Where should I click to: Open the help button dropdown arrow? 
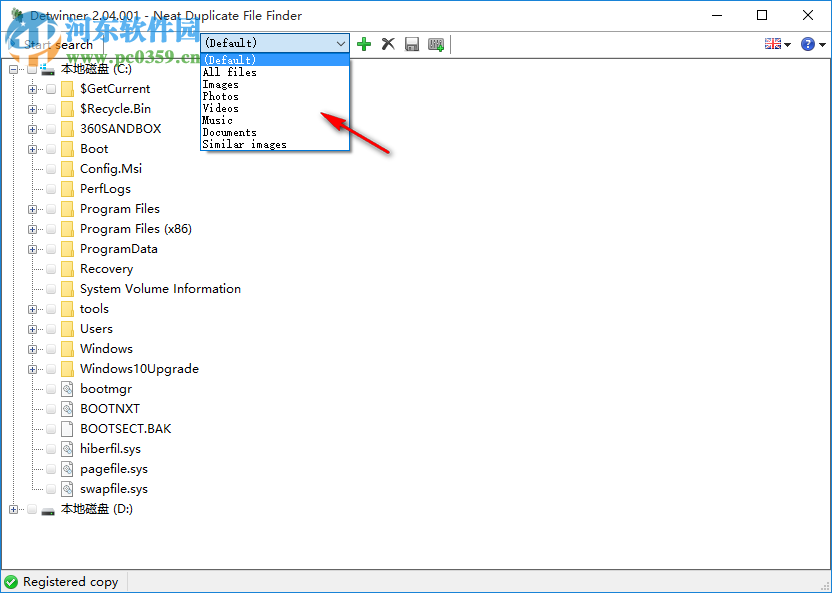[x=822, y=45]
